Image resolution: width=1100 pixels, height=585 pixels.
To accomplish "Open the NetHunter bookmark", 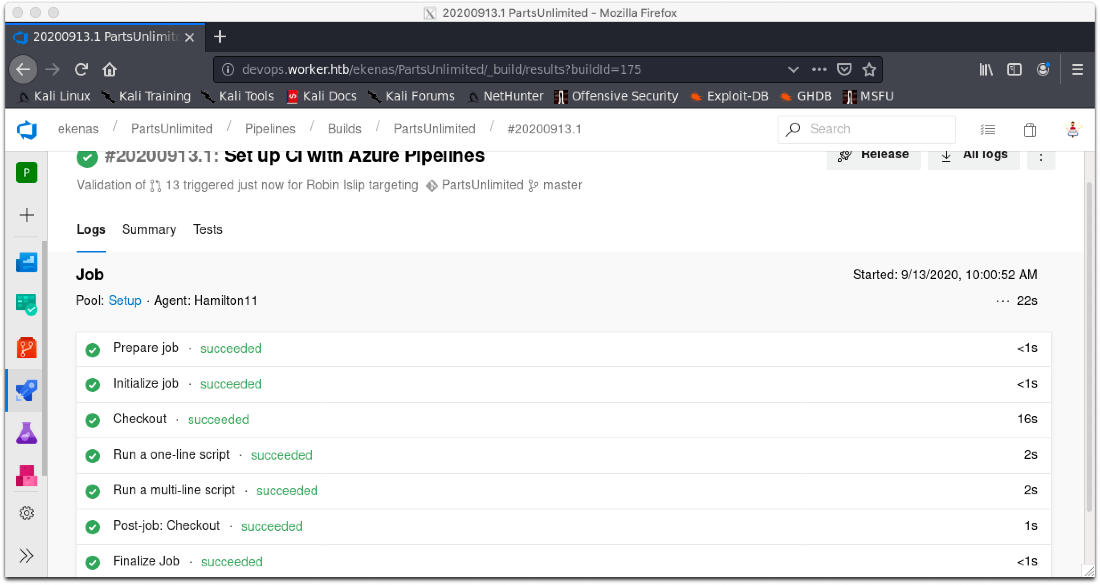I will click(505, 96).
